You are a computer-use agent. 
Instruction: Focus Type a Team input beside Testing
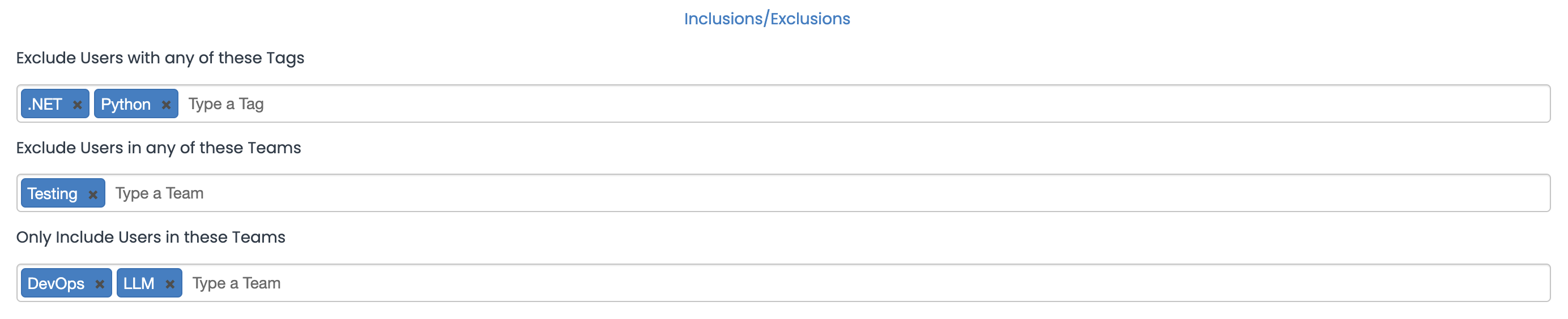click(828, 193)
